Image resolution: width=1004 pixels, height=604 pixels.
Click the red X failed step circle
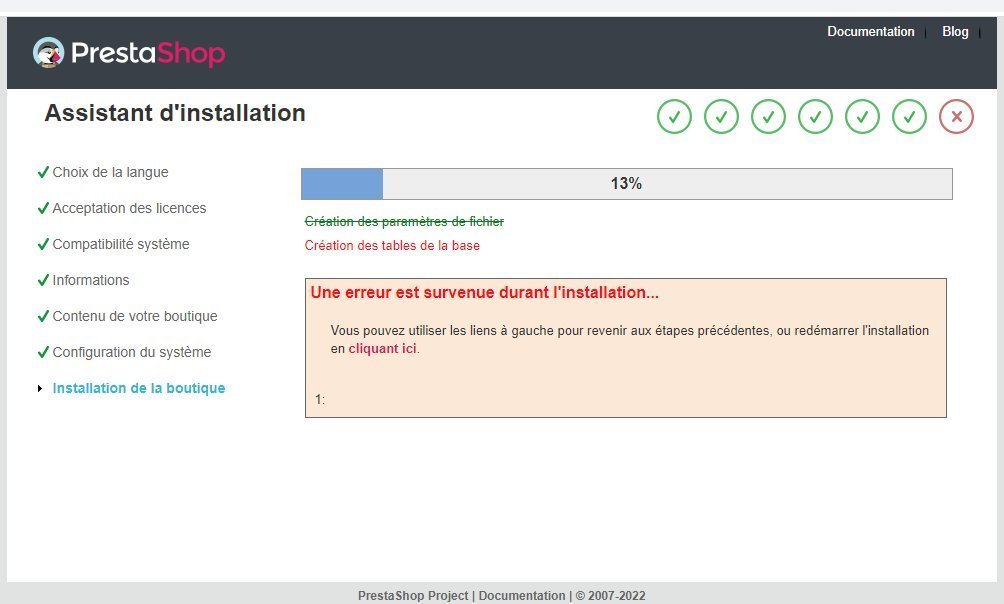(x=957, y=117)
